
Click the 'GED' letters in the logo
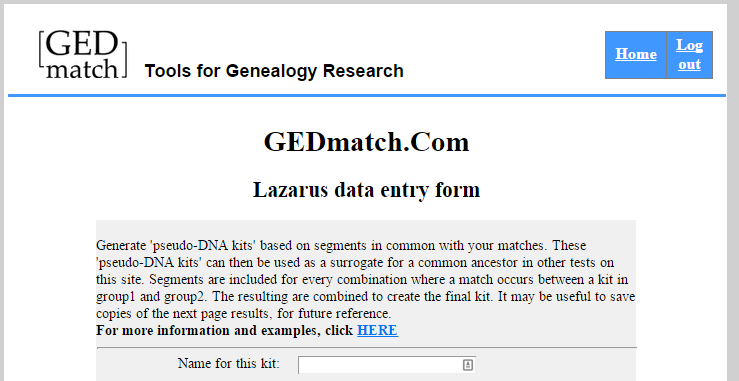click(82, 44)
